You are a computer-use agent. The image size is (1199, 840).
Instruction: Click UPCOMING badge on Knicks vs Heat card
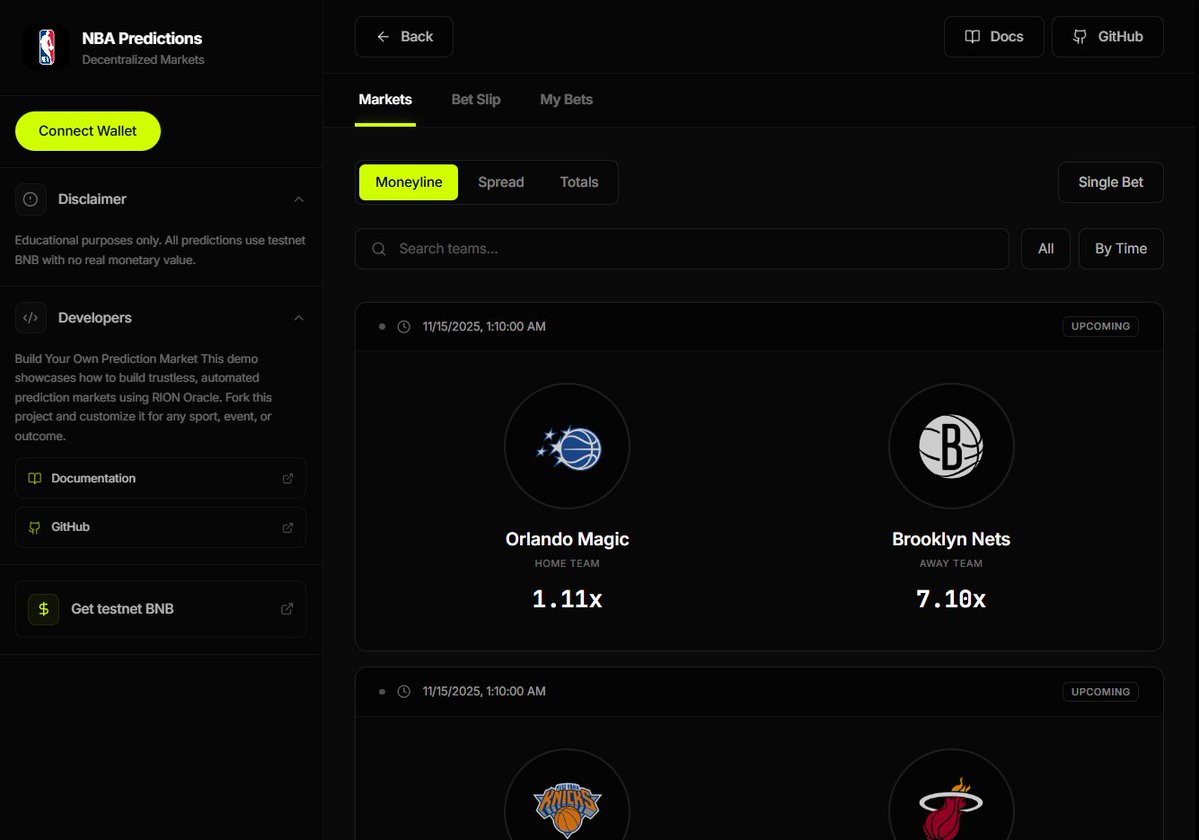point(1100,692)
